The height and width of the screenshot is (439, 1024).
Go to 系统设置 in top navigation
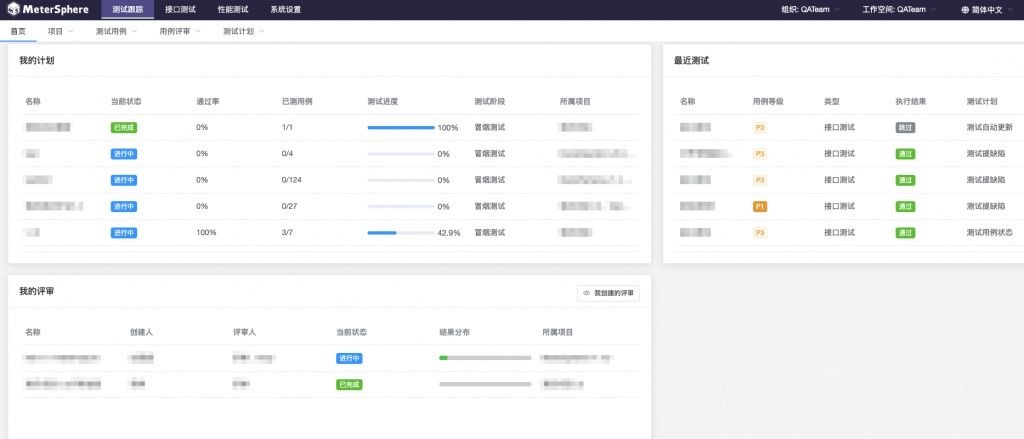pyautogui.click(x=285, y=10)
